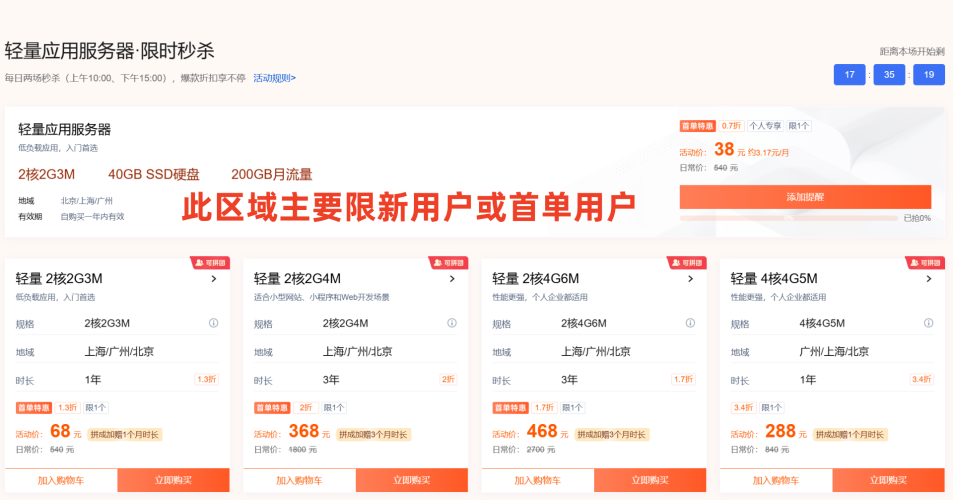Click 拼成加赠3个月时长 label on 468元 card

pos(611,434)
